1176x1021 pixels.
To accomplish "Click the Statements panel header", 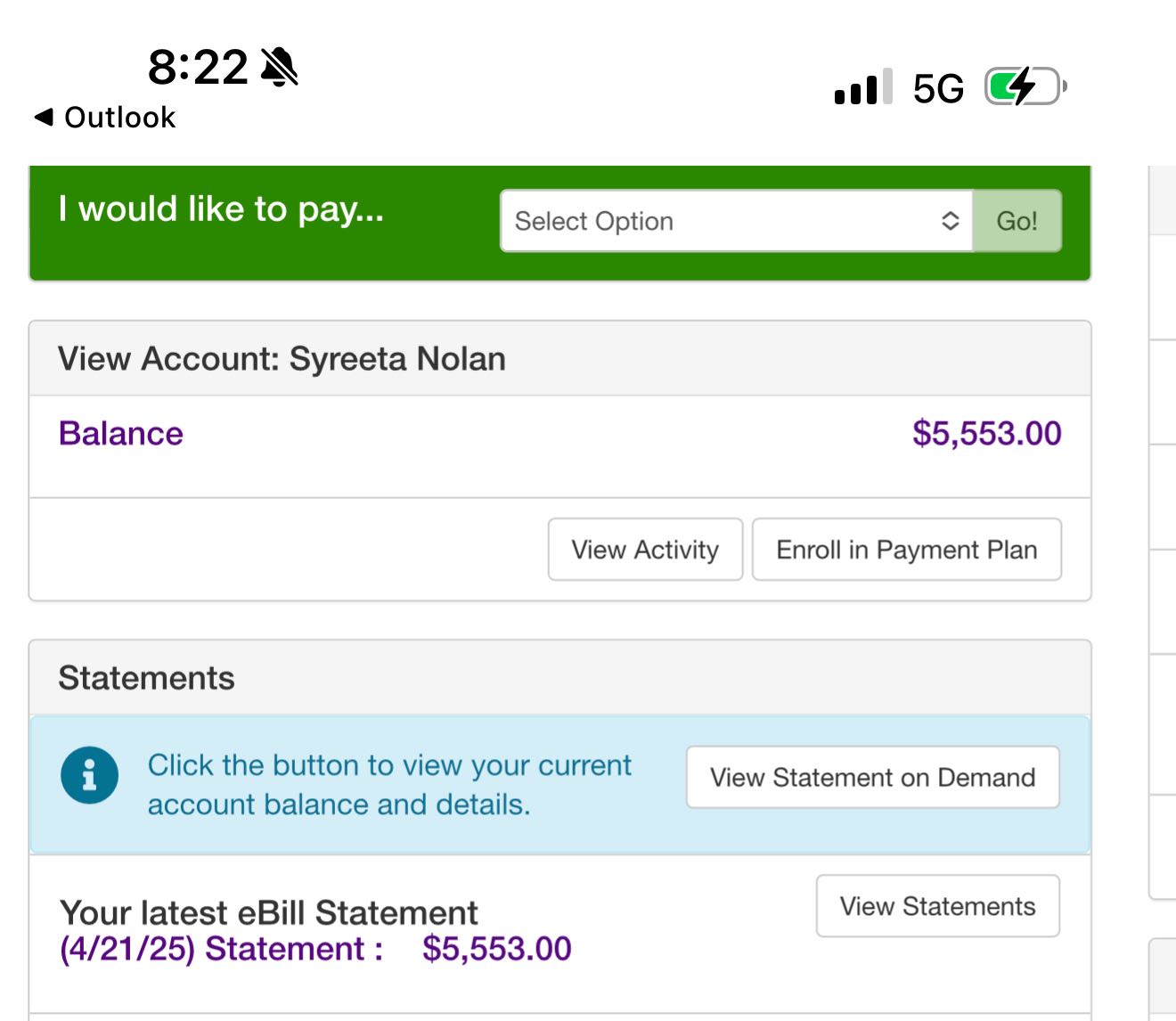I will (x=146, y=678).
